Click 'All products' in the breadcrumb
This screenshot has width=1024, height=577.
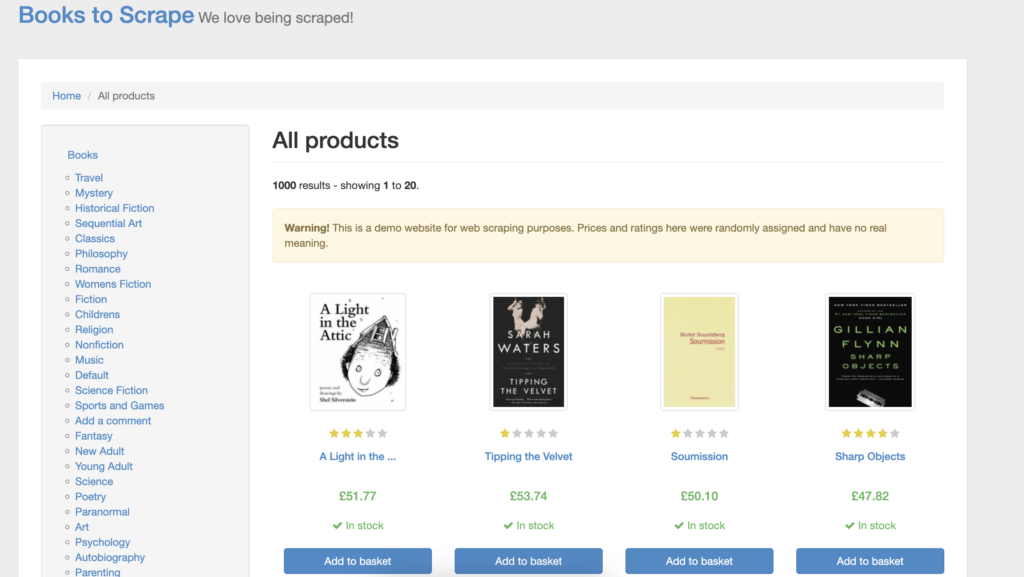click(x=126, y=96)
